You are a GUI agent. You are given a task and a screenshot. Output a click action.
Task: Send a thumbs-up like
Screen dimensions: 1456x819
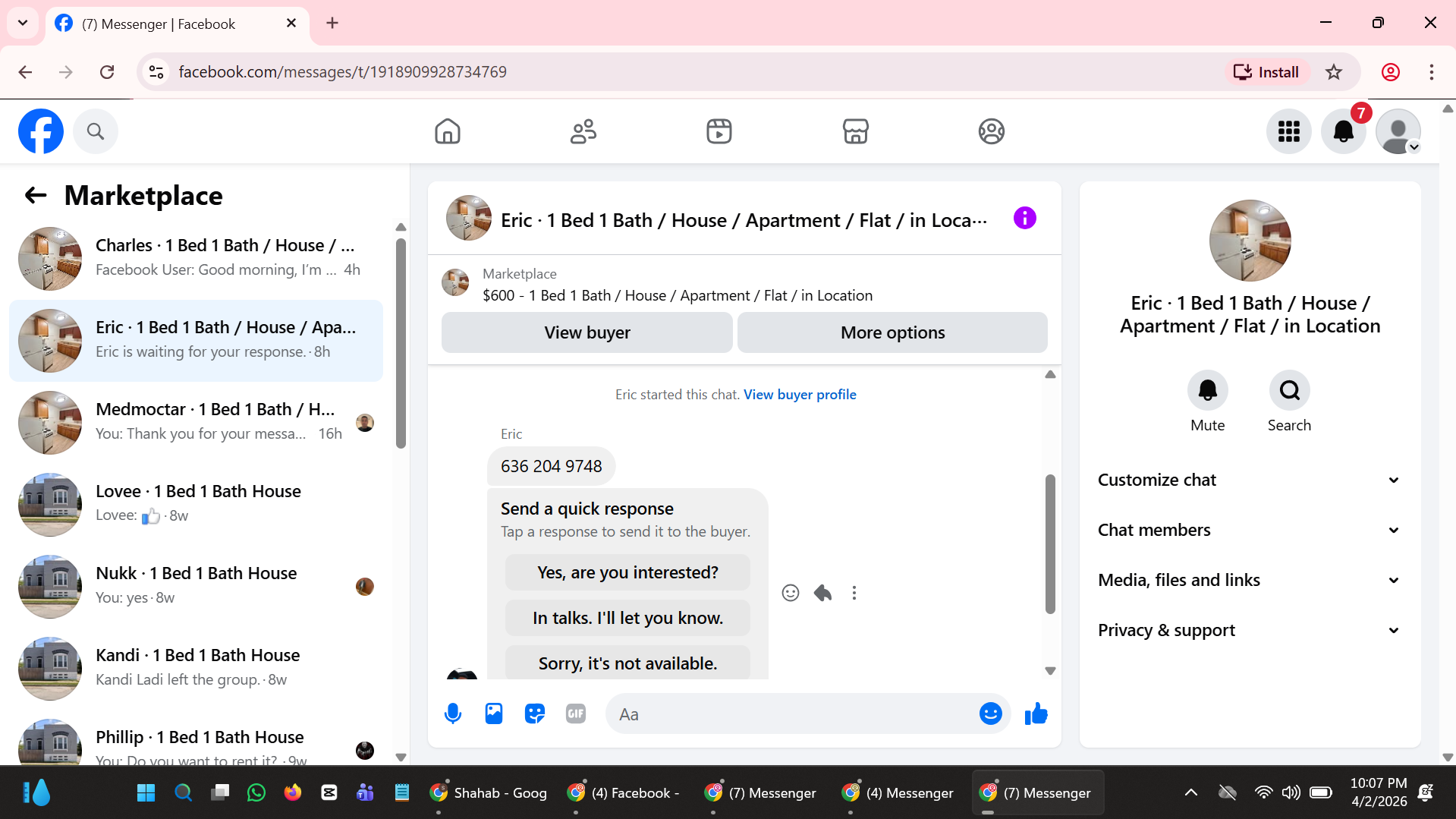click(1036, 713)
